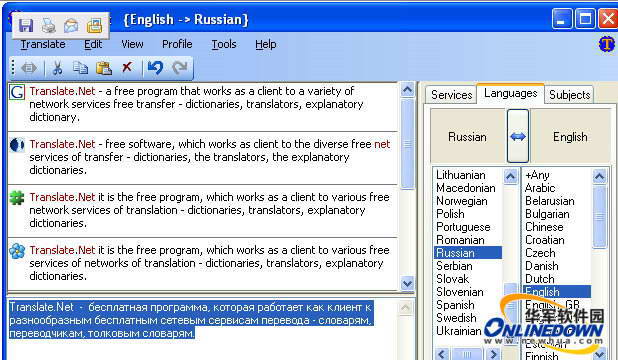Viewport: 618px width, 360px height.
Task: Swap languages with the double-arrow button
Action: [518, 136]
